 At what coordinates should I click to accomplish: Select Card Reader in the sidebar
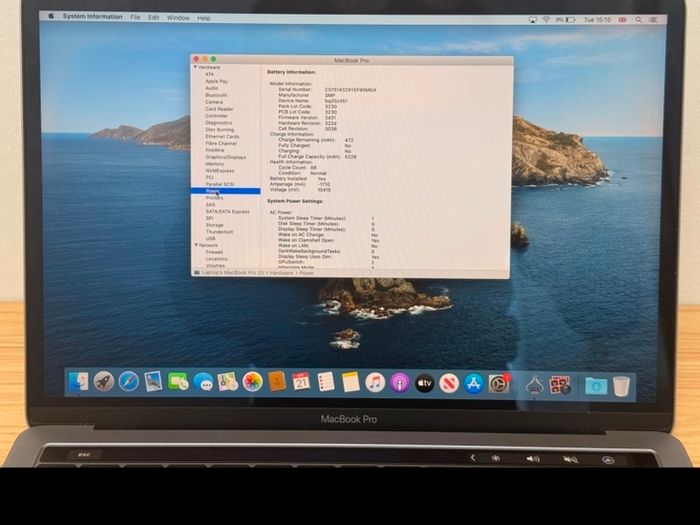pyautogui.click(x=219, y=109)
